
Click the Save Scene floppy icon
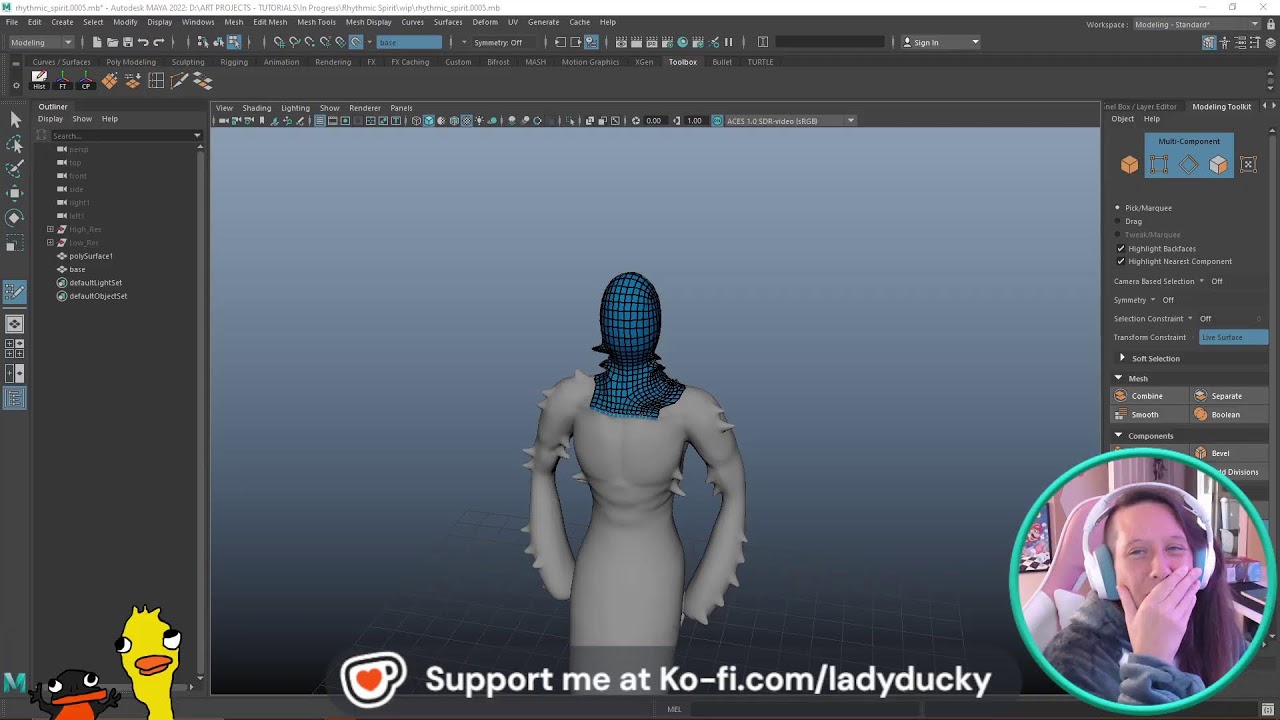tap(127, 42)
